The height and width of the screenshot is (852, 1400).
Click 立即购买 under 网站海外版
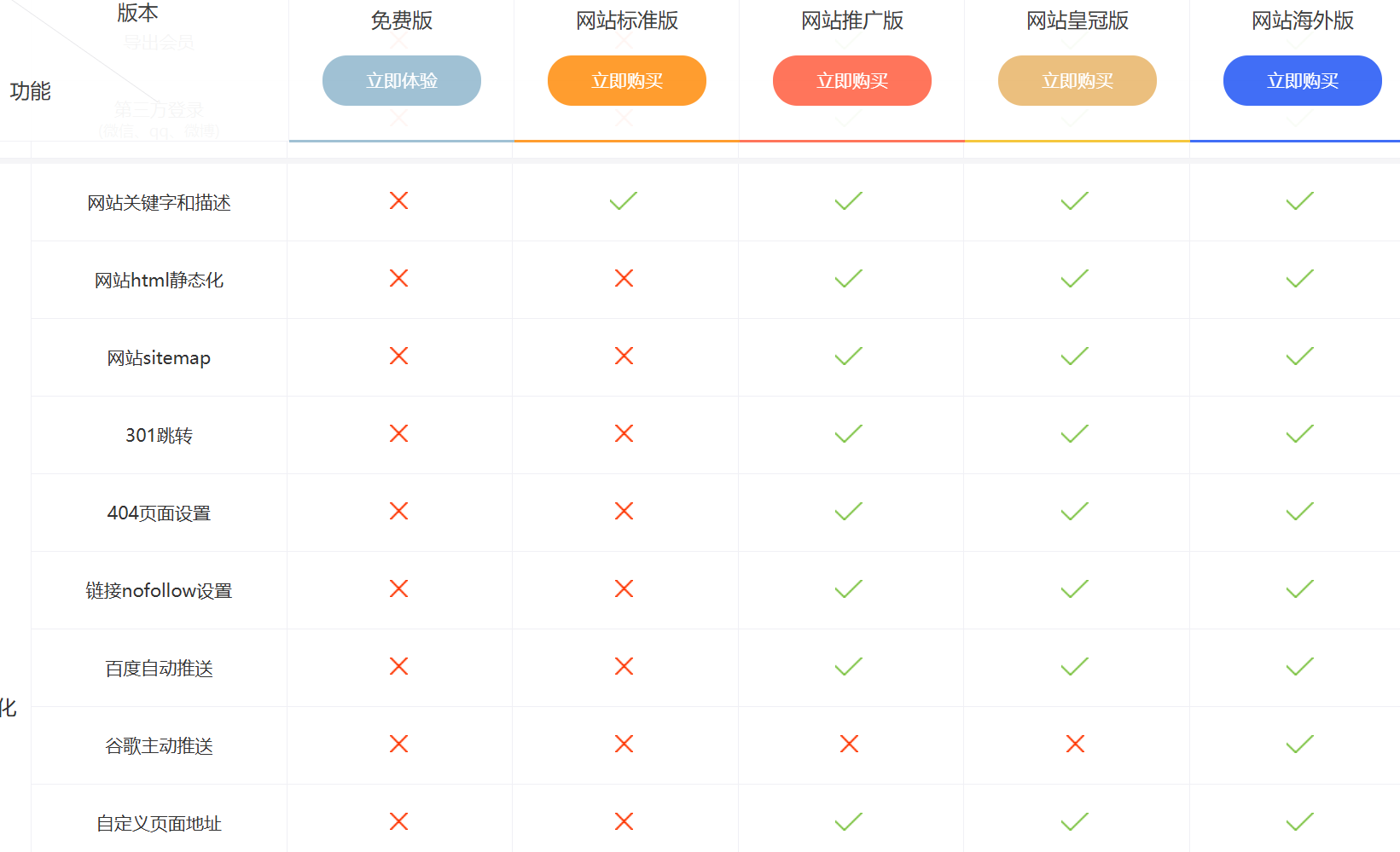(1302, 81)
